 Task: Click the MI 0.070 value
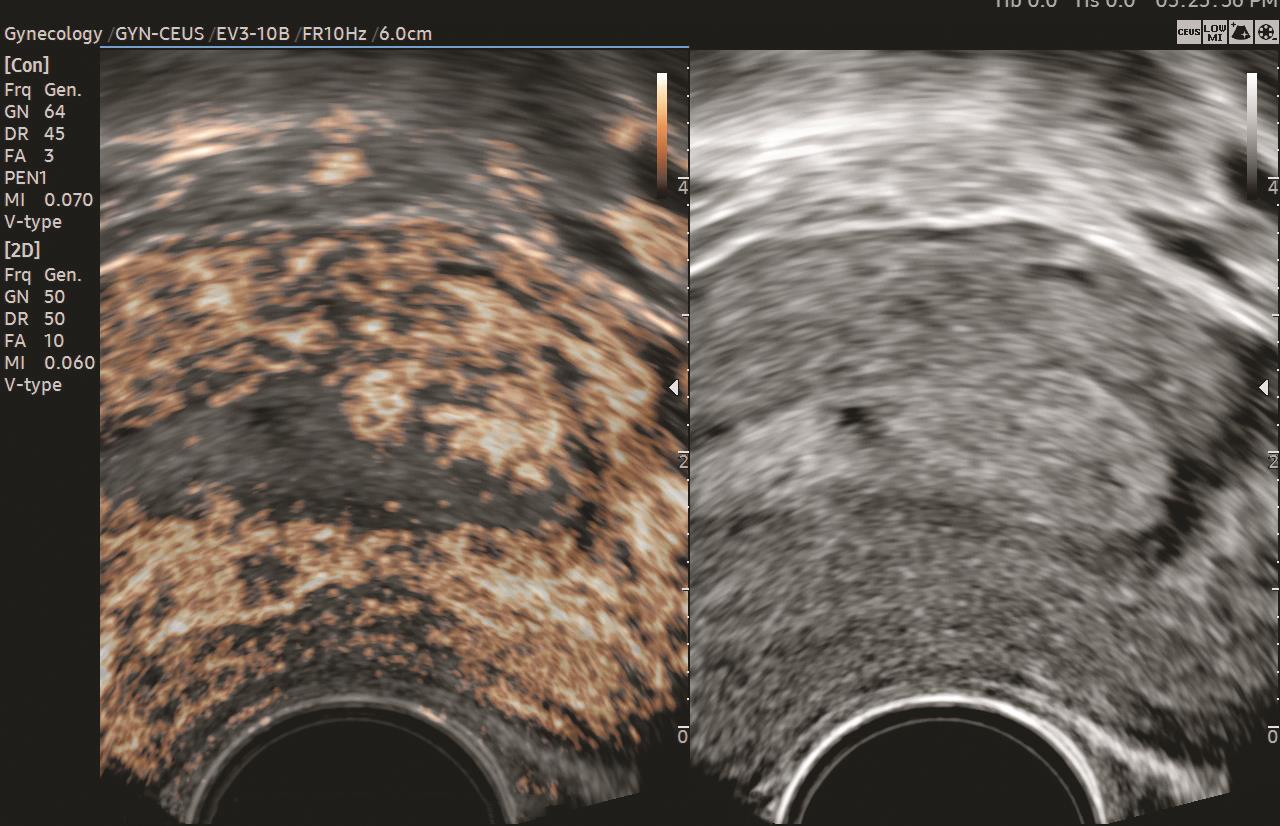click(49, 200)
